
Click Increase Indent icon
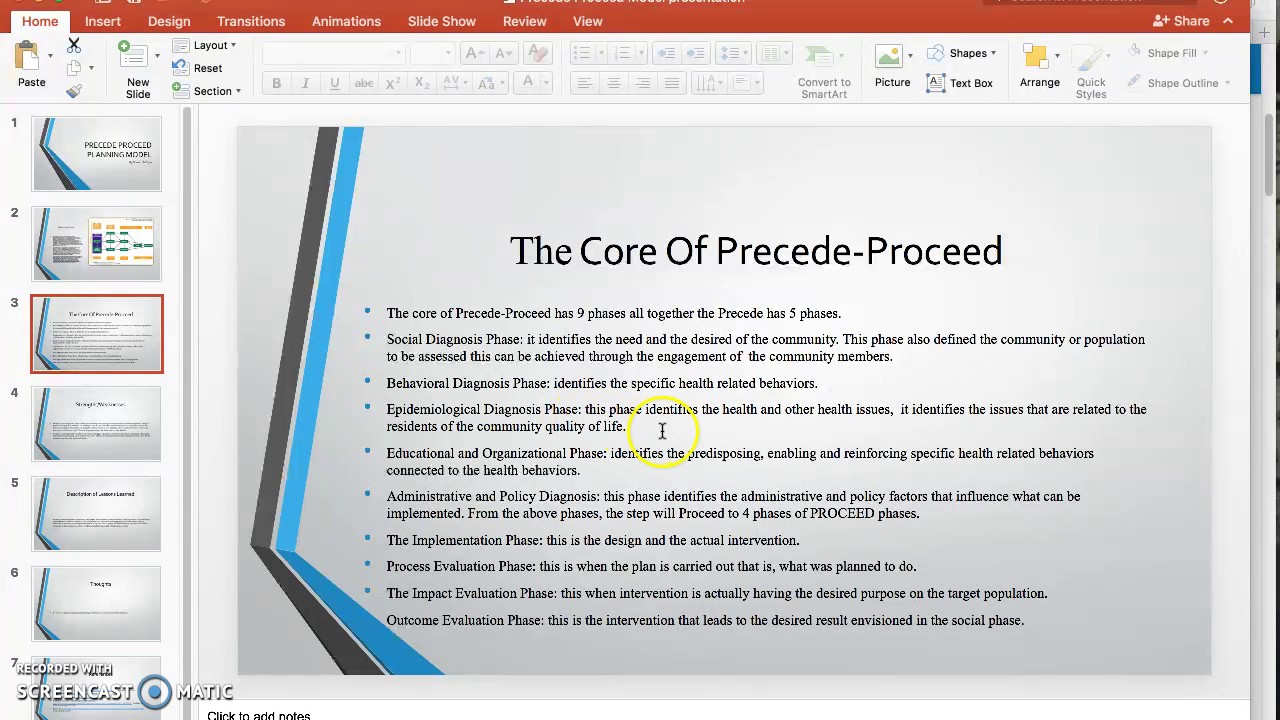(x=697, y=53)
